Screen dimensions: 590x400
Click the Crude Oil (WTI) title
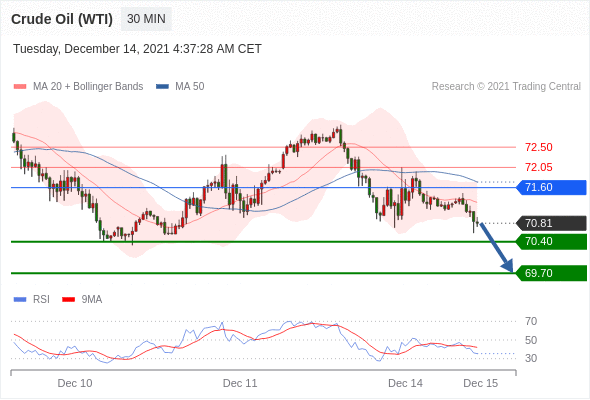point(62,19)
